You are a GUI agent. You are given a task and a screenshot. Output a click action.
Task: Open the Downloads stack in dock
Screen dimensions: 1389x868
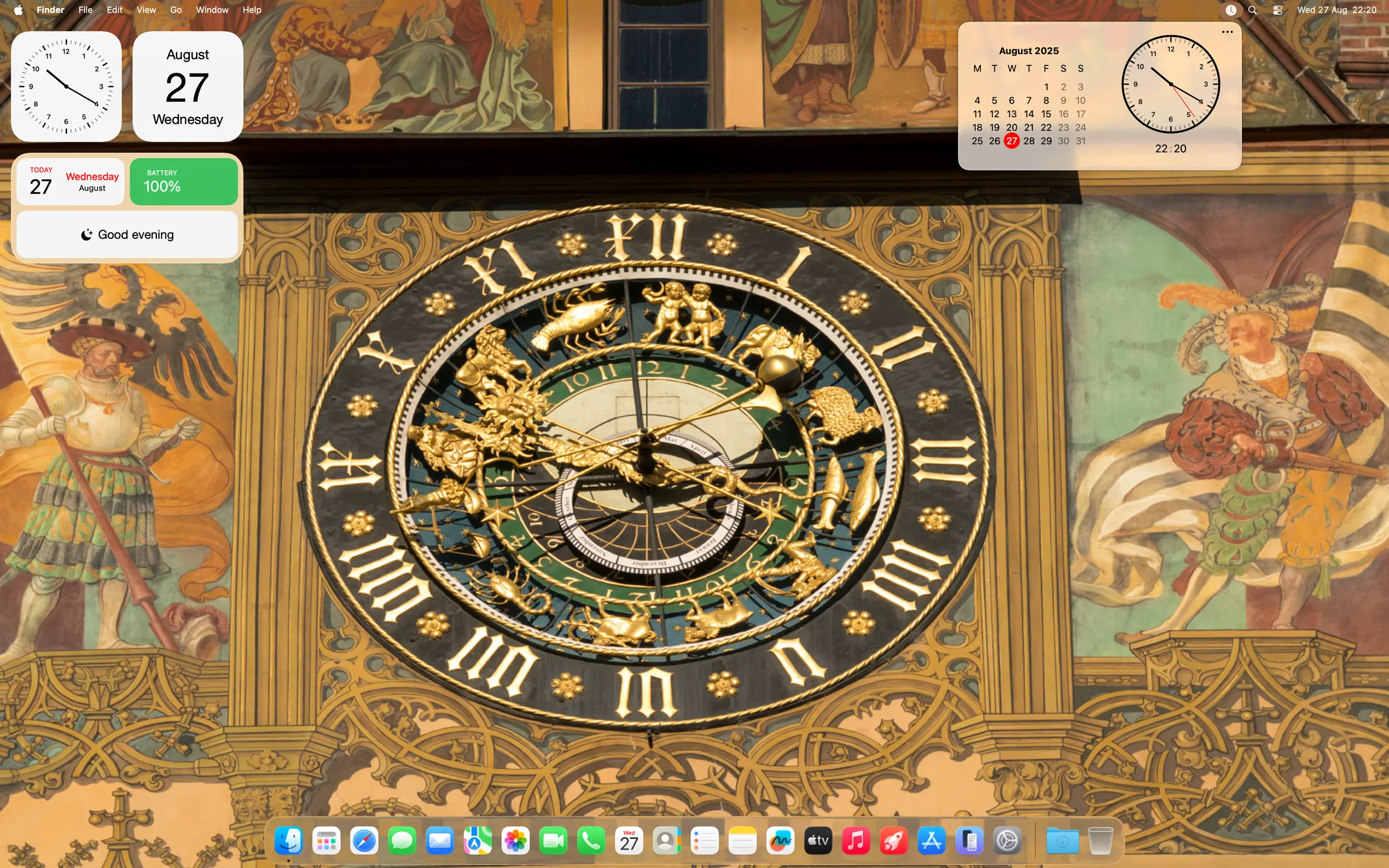1063,841
